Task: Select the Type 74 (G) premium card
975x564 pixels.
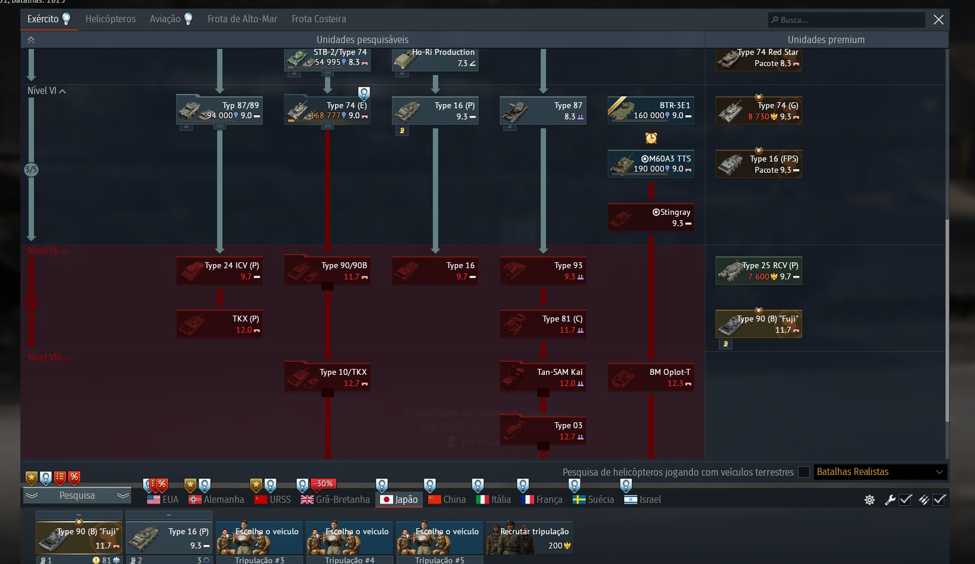Action: point(759,110)
